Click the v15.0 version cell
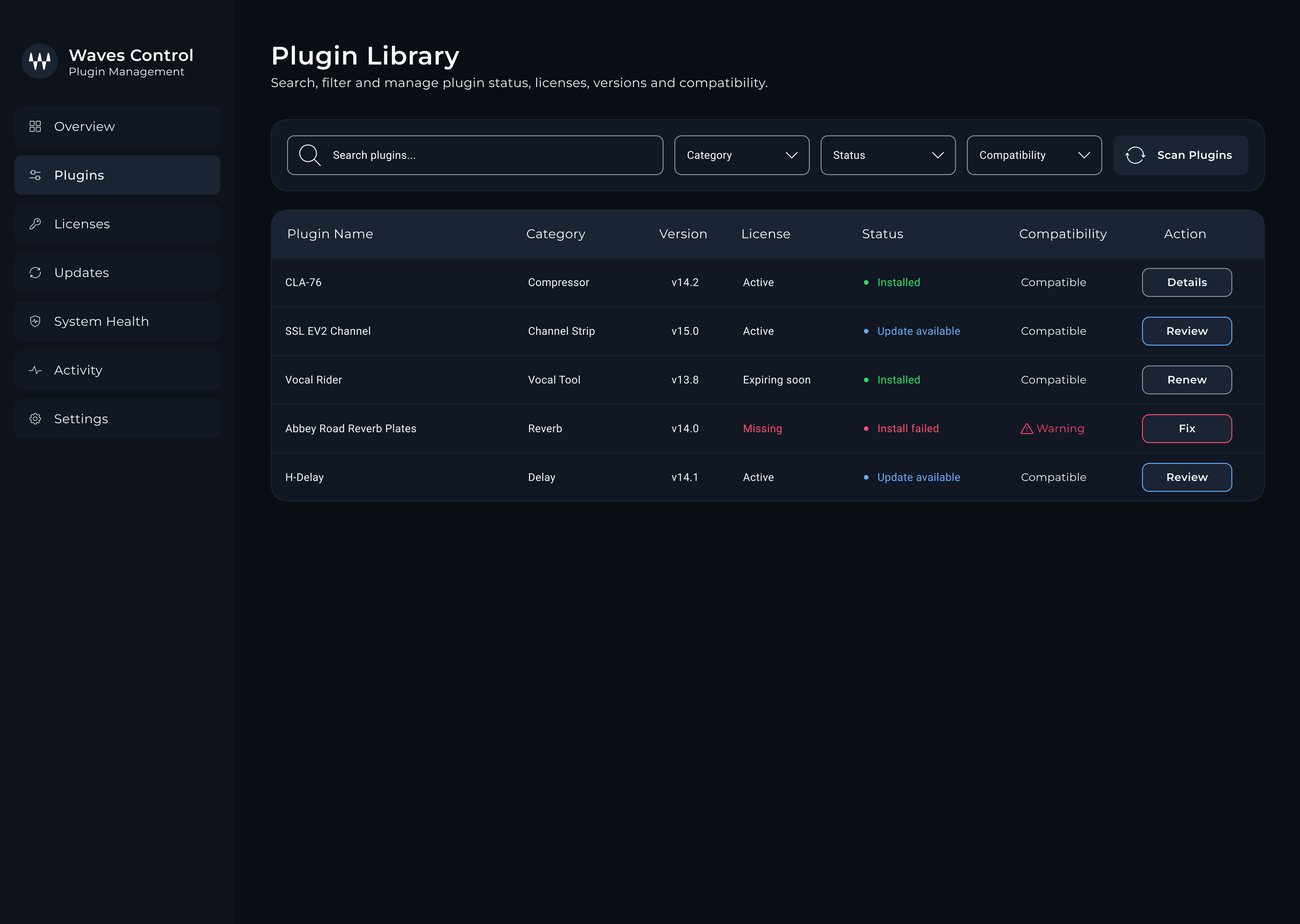 pos(685,331)
